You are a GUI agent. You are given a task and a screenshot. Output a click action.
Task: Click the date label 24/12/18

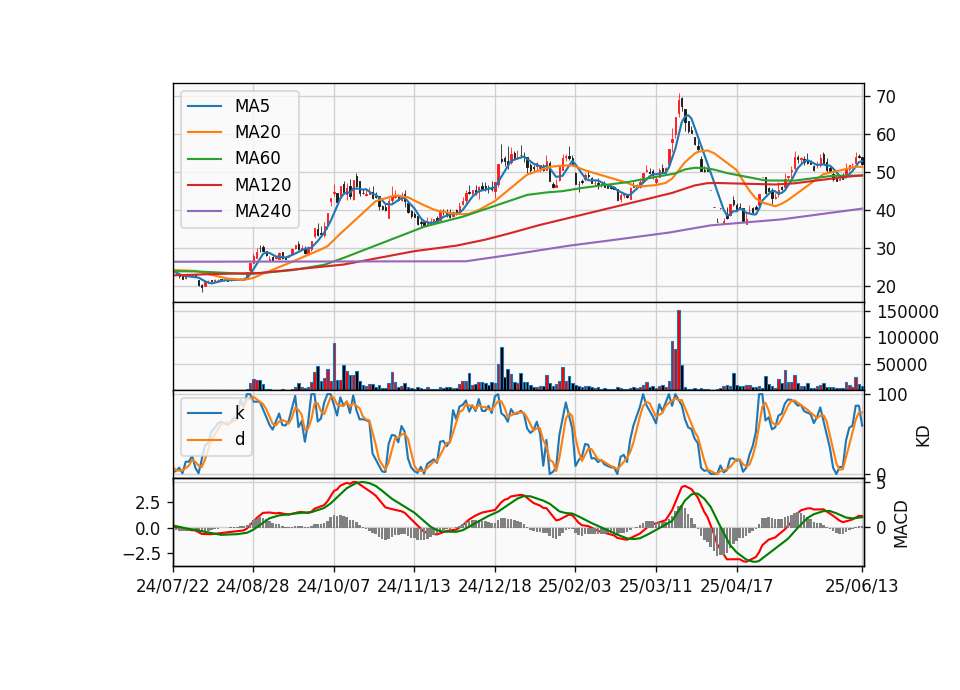pos(495,586)
